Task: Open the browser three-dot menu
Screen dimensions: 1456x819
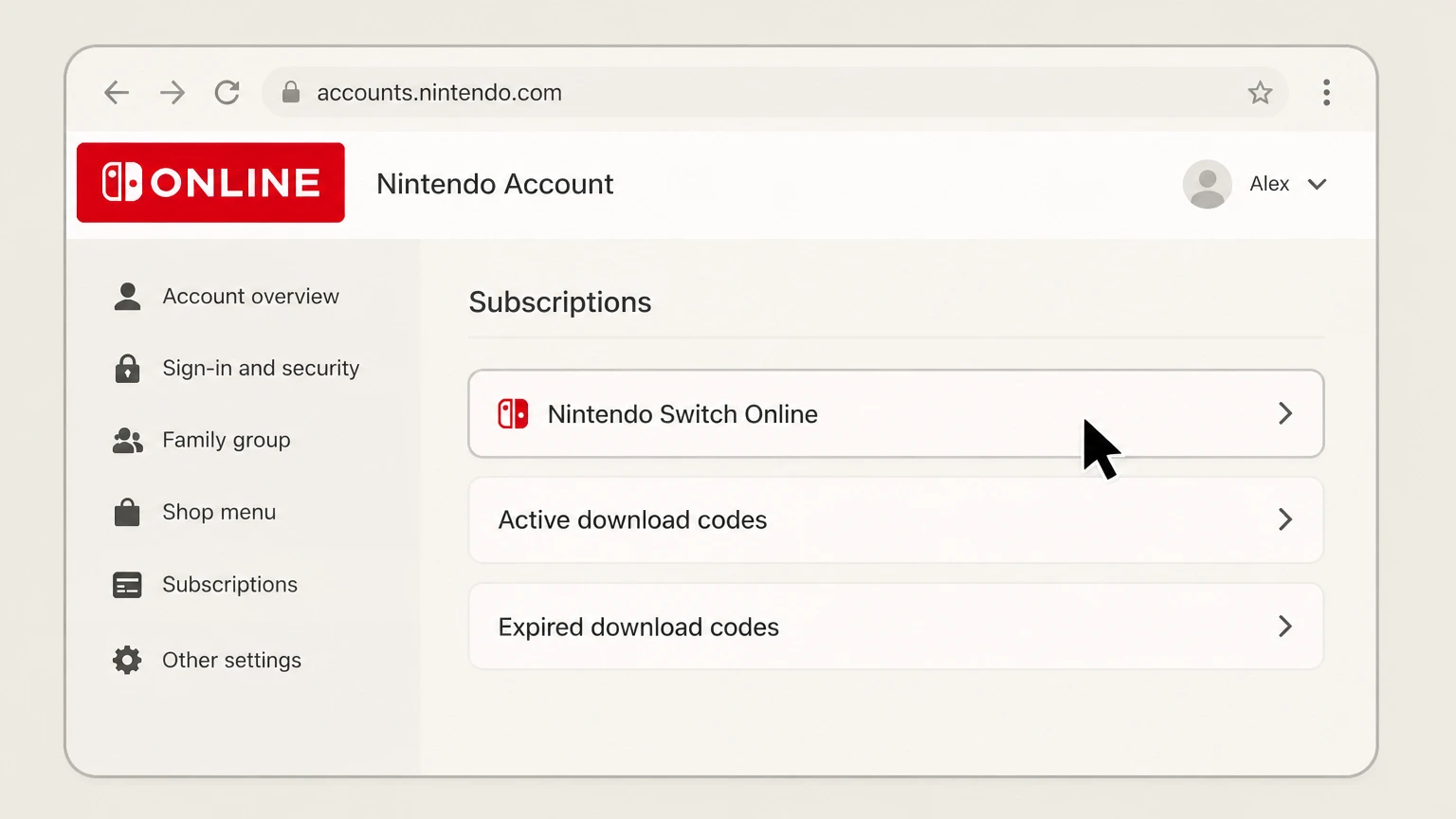Action: pos(1326,92)
